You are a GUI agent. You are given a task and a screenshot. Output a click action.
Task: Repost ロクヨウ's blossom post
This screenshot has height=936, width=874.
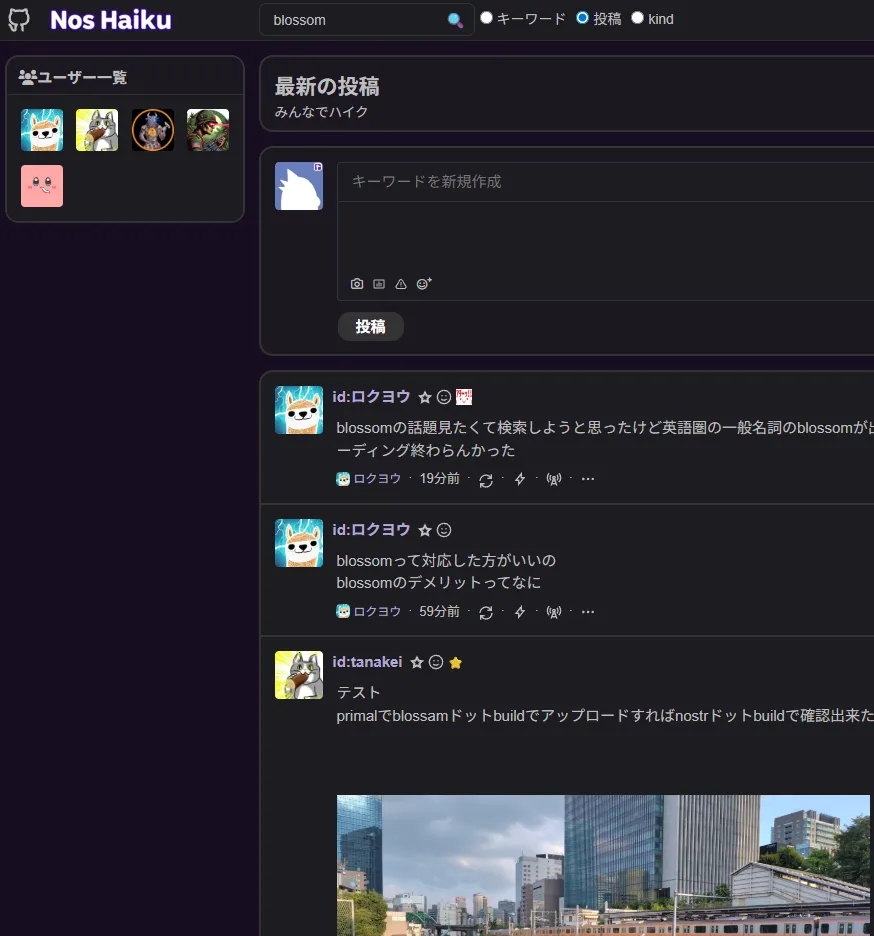pos(486,479)
